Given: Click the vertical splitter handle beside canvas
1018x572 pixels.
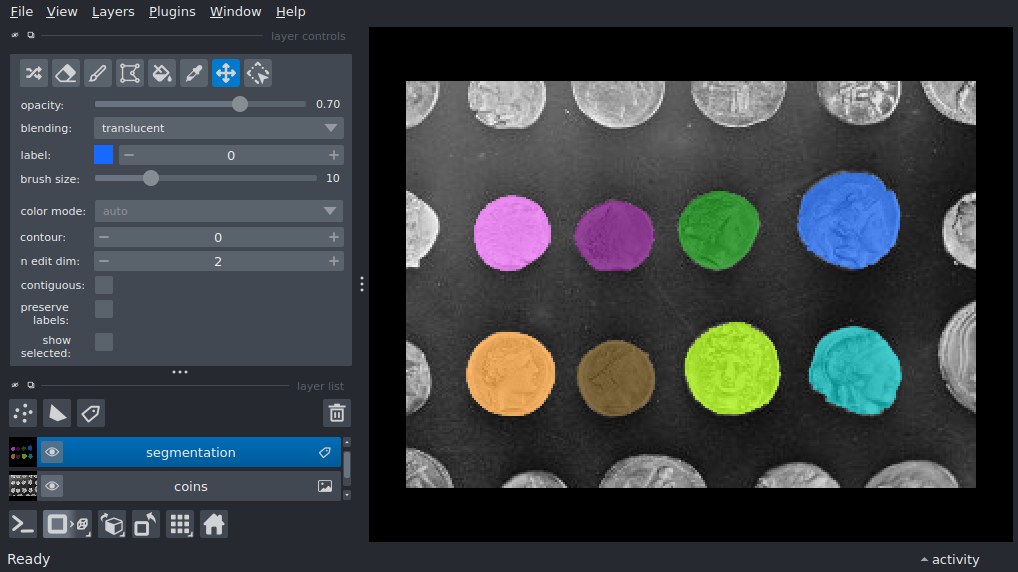Looking at the screenshot, I should click(362, 284).
